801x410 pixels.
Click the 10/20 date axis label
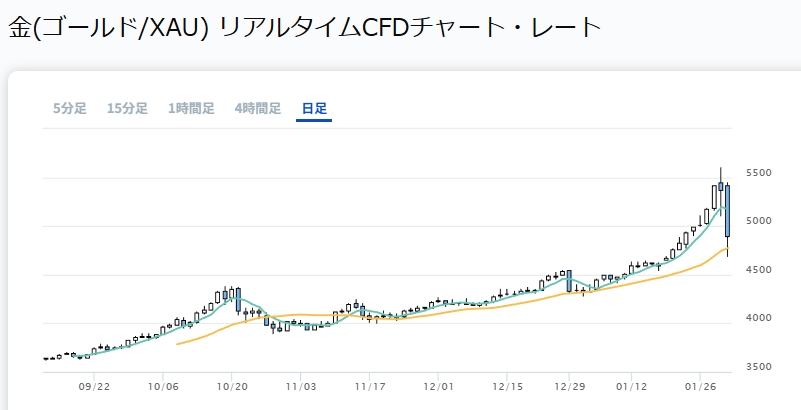(231, 385)
